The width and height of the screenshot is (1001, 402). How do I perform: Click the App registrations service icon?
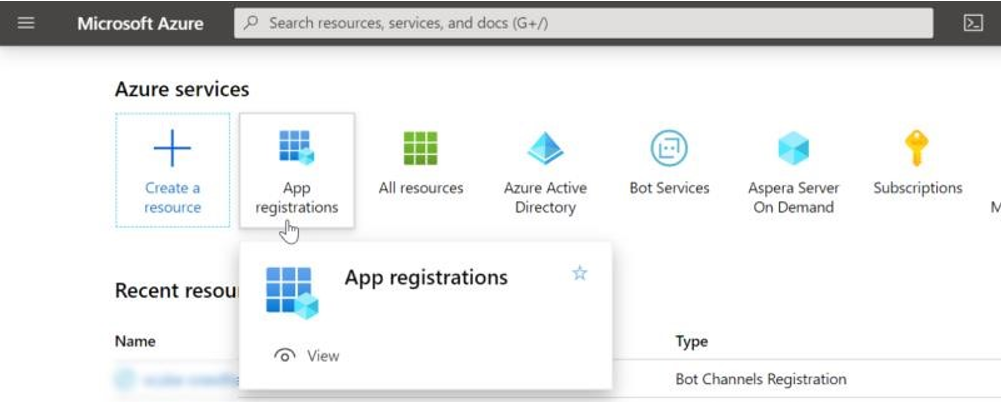(297, 147)
